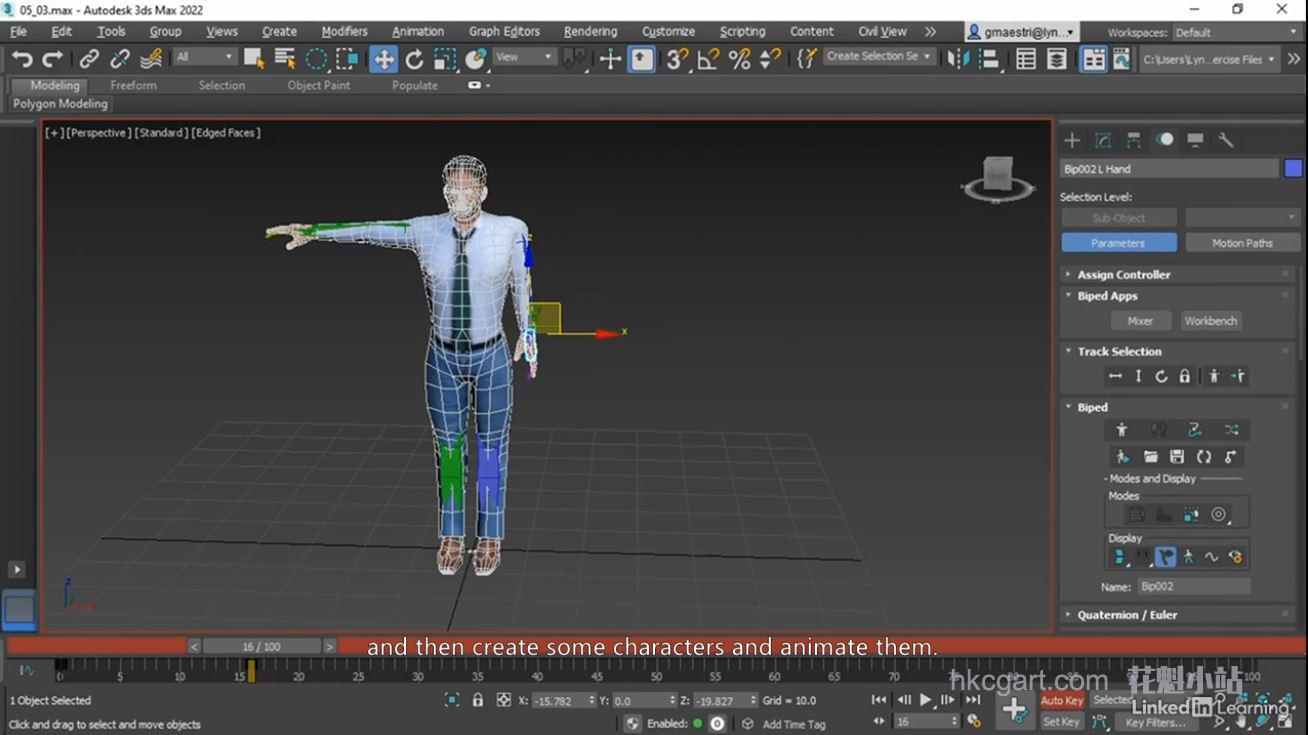This screenshot has height=735, width=1308.
Task: Click the Parameters button
Action: coord(1118,243)
